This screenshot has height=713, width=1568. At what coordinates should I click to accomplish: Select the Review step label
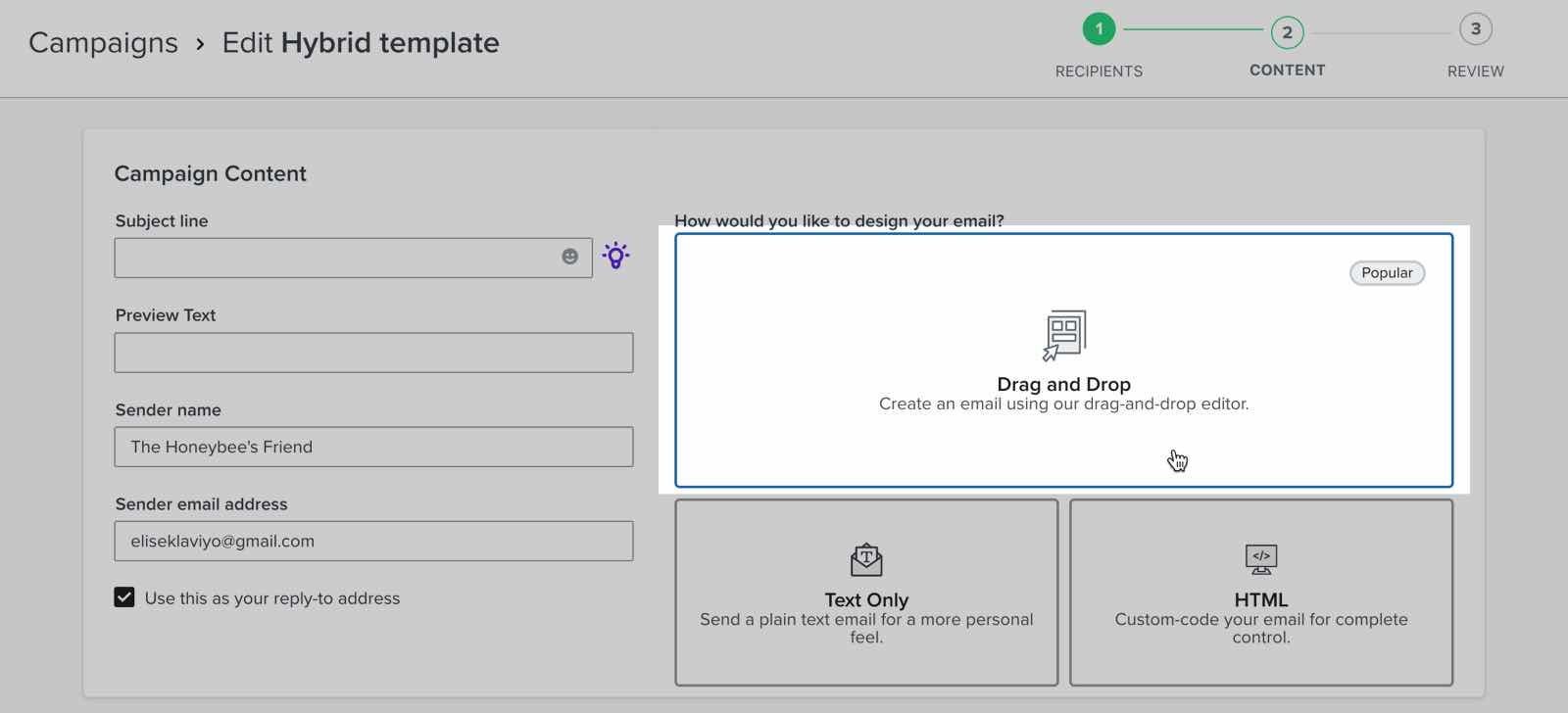tap(1475, 71)
